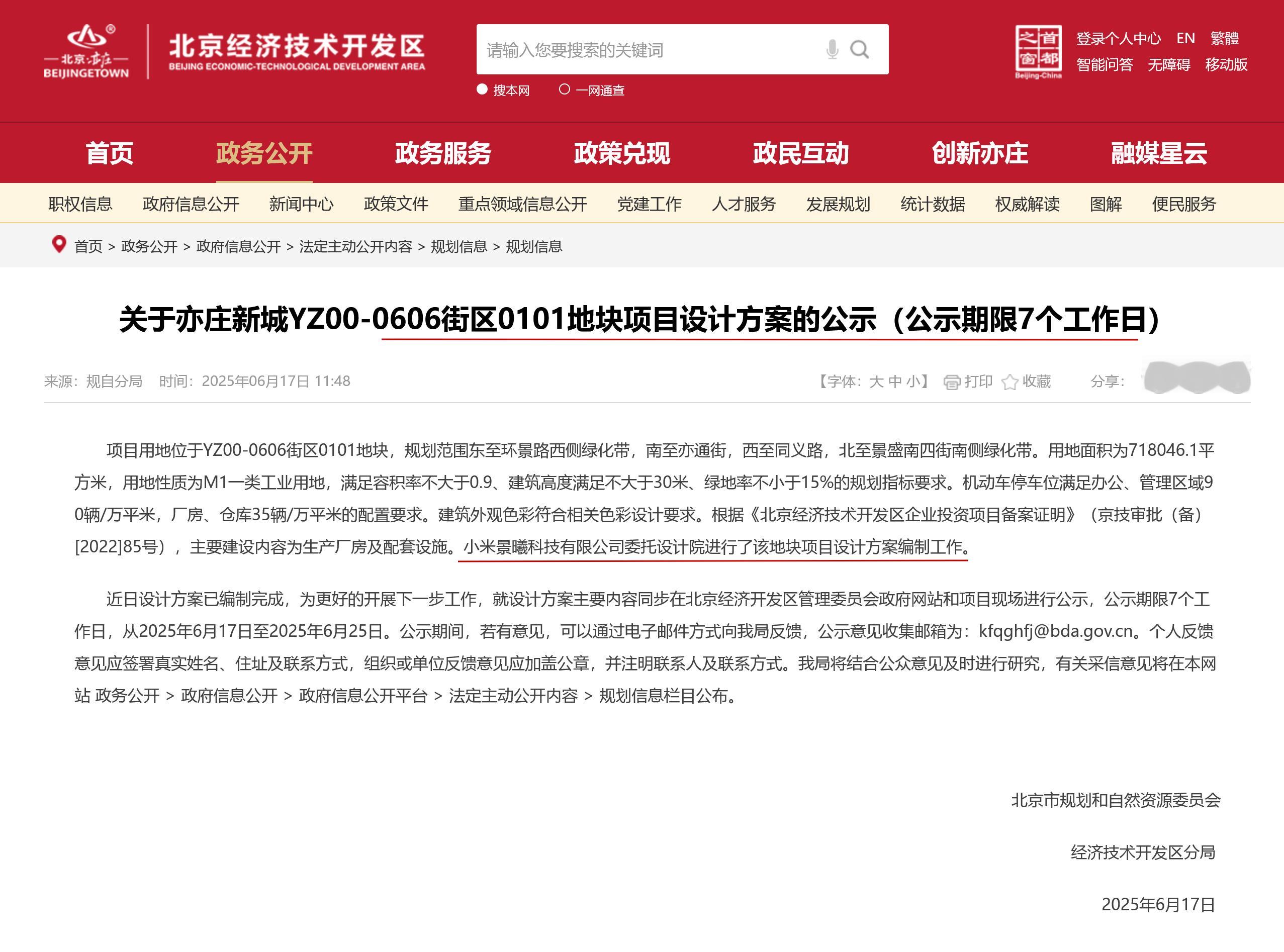Click the closing date 2025年6月17日
Viewport: 1284px width, 952px height.
click(x=1158, y=905)
